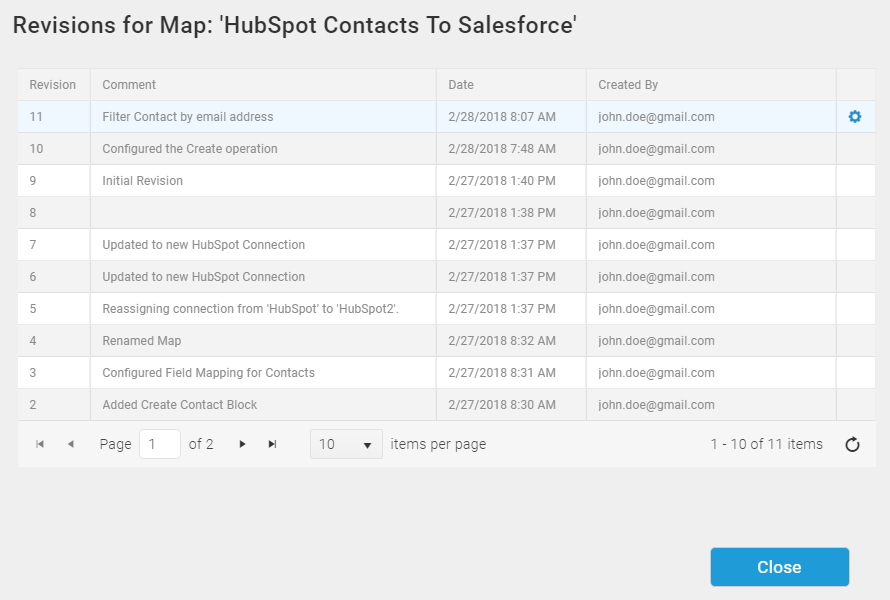The image size is (890, 600).
Task: Click the date 2/27/2018 8:30 AM
Action: pos(502,405)
